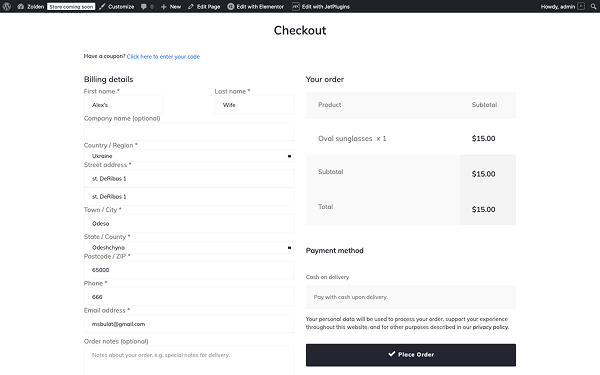The width and height of the screenshot is (600, 375).
Task: Click the Town / City field
Action: [x=189, y=223]
